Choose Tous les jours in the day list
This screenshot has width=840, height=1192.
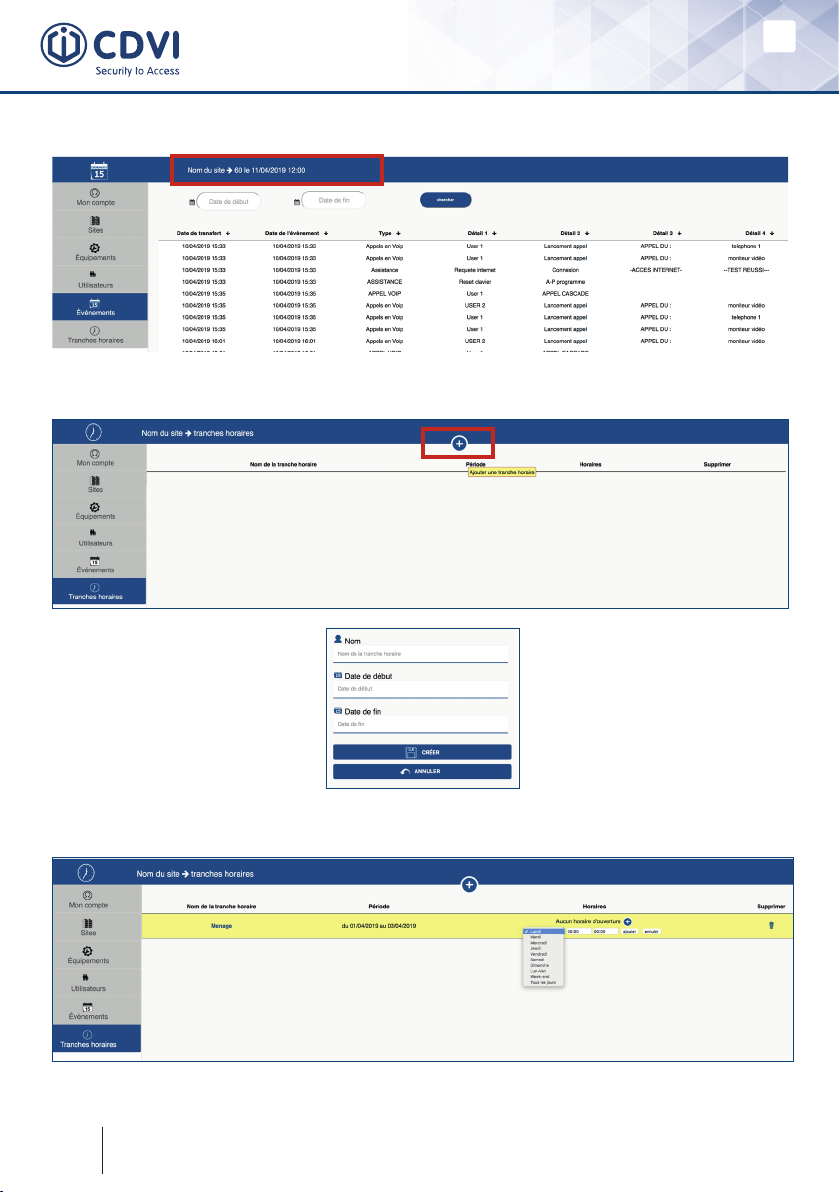543,982
